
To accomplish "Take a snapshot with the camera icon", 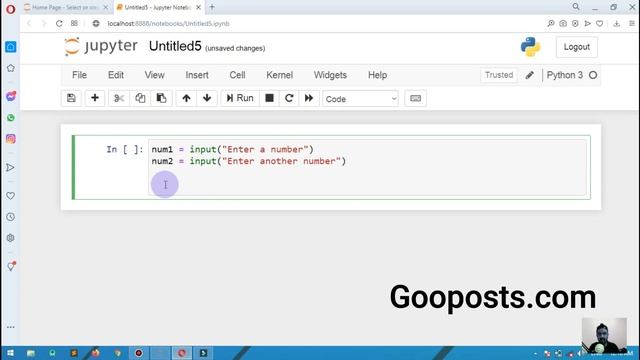I will [x=563, y=24].
